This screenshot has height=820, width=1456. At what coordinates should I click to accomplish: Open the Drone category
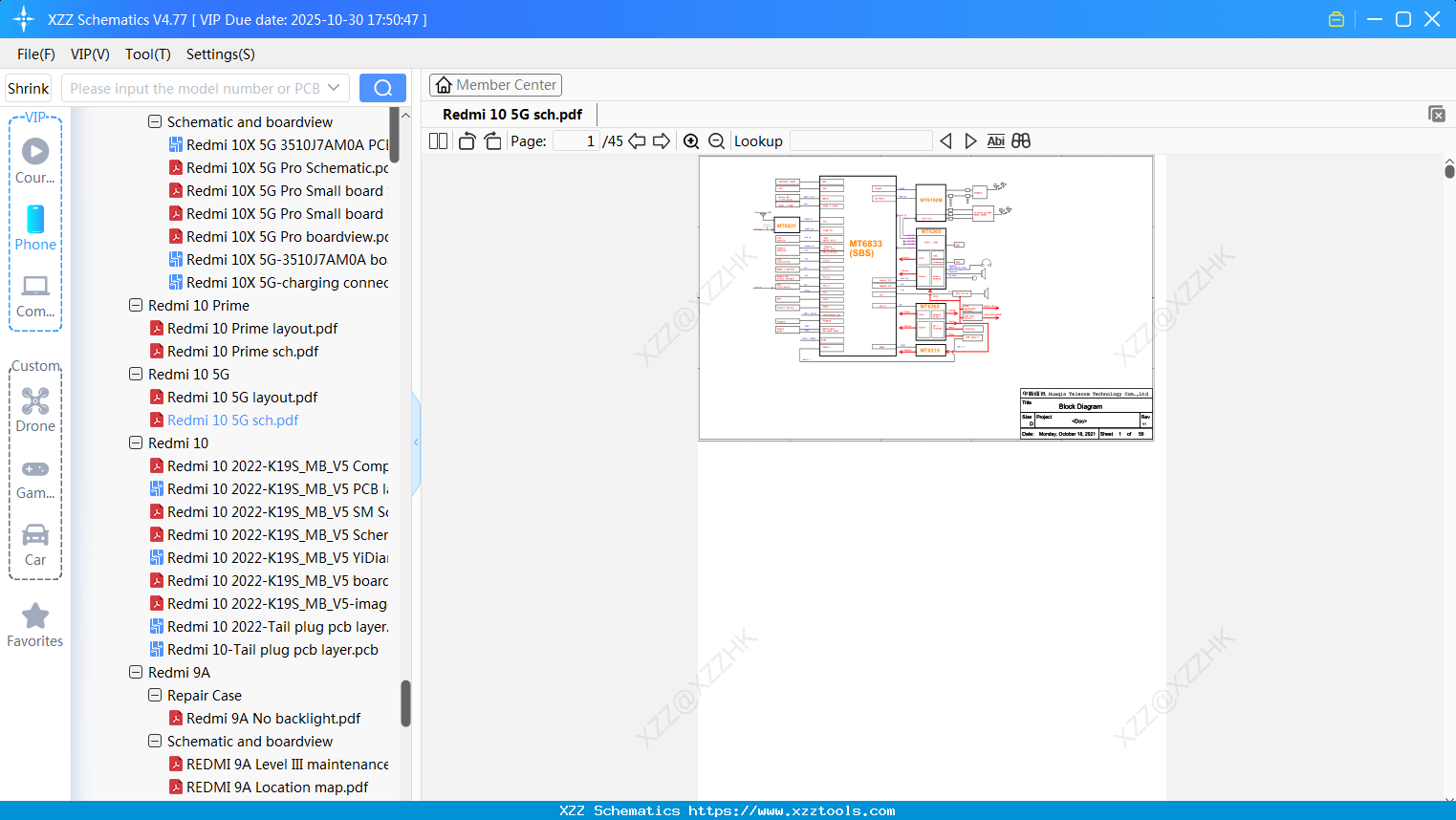(x=35, y=409)
